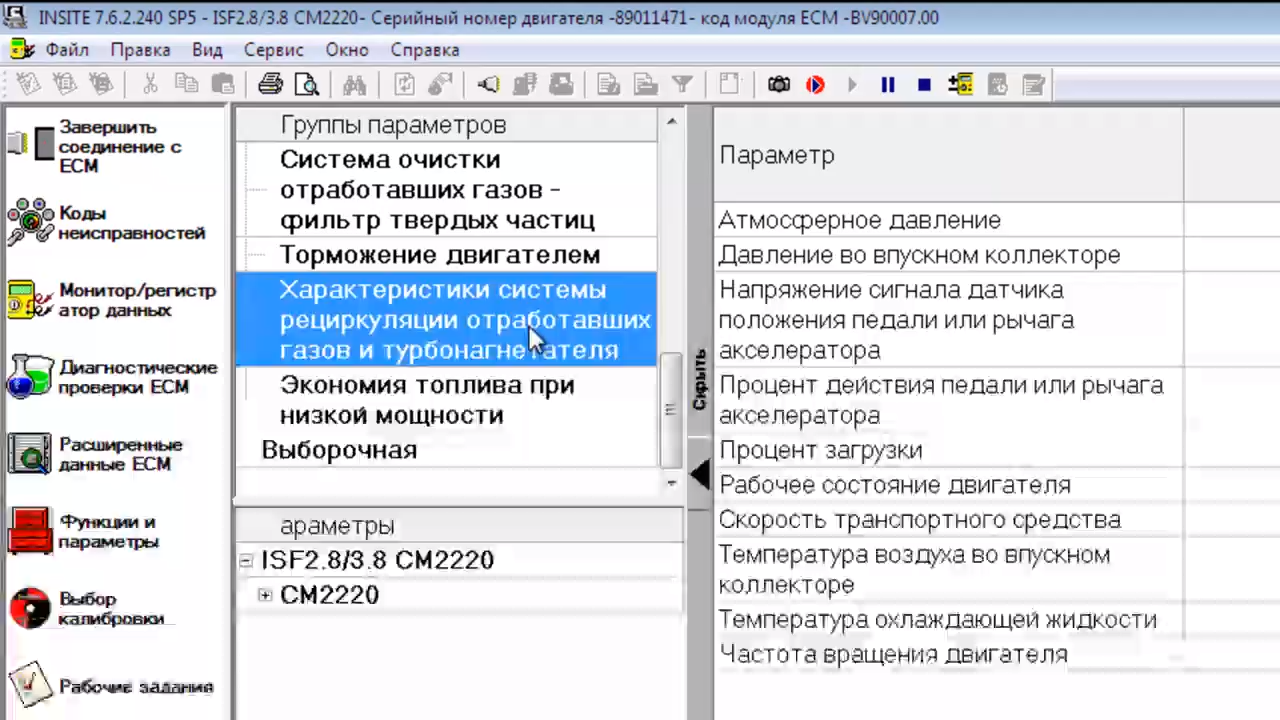Click the parameter groups scrollbar up arrow
The image size is (1280, 720).
coord(671,122)
